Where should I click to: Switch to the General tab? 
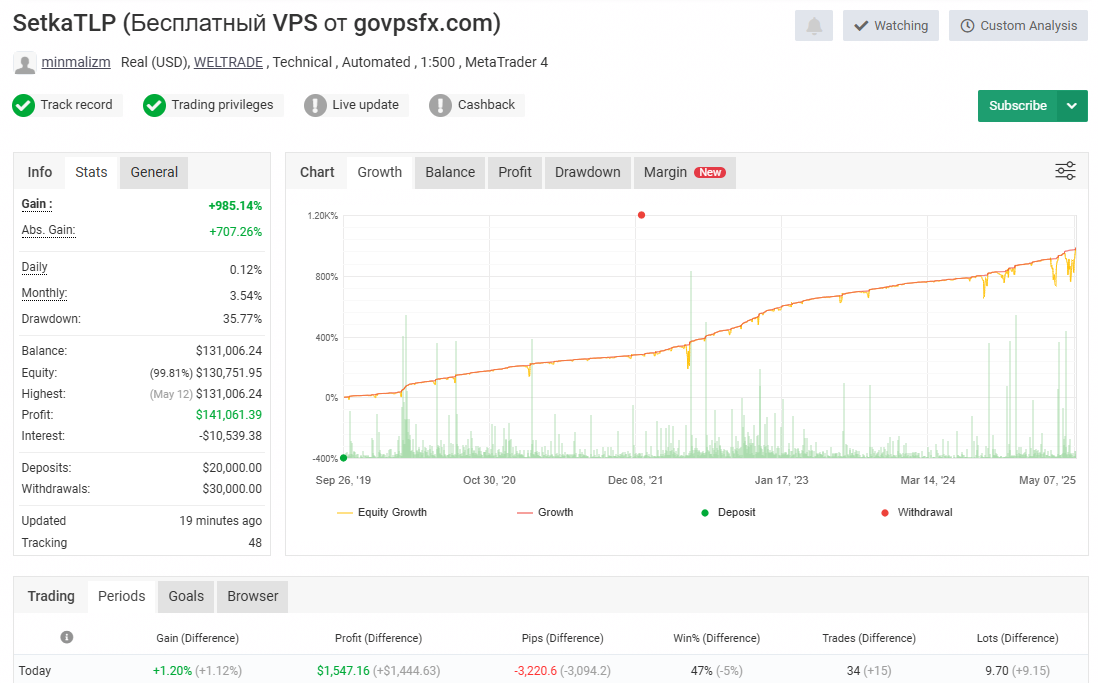click(154, 172)
